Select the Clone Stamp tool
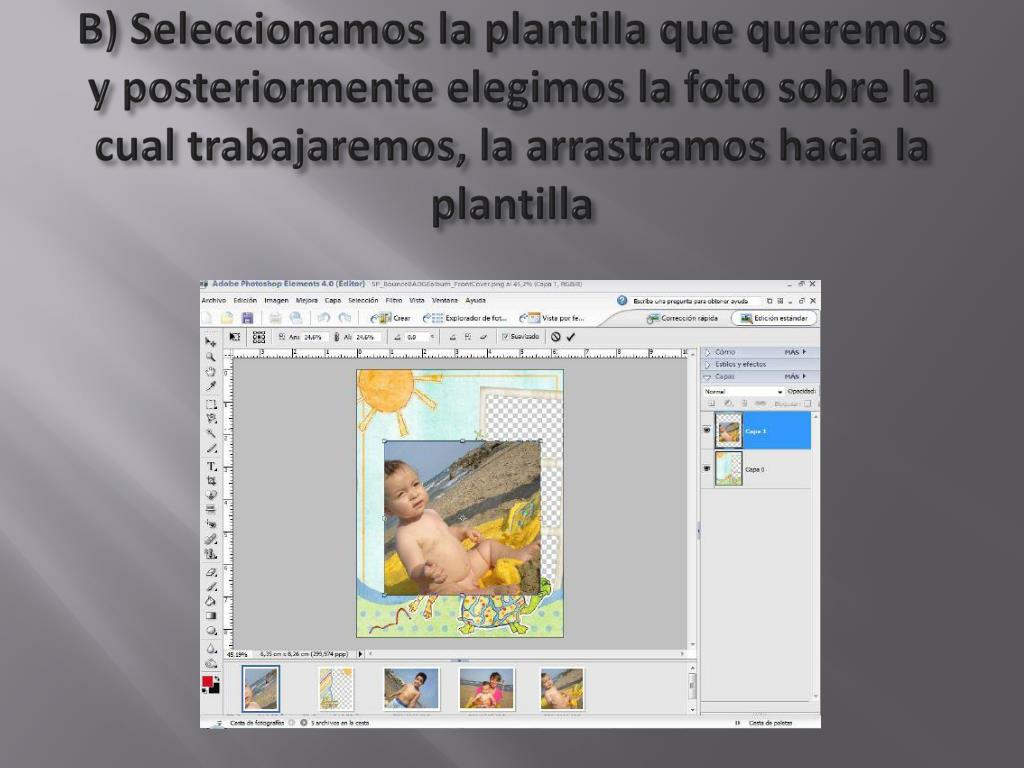This screenshot has width=1024, height=768. coord(210,554)
